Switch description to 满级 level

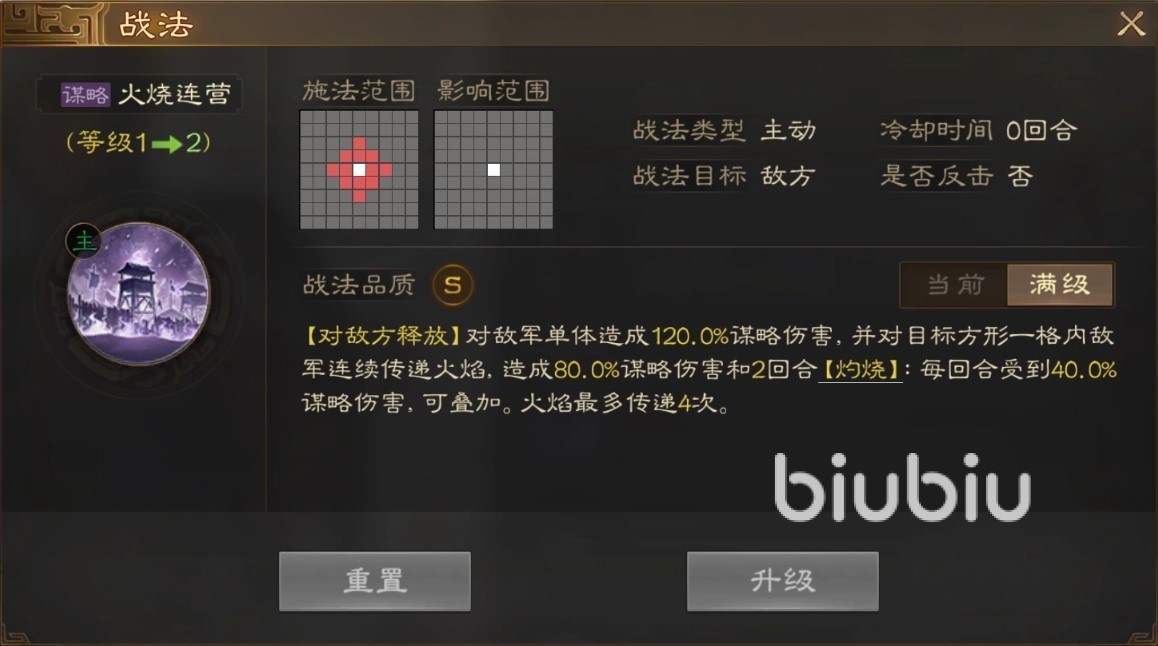click(x=1060, y=285)
